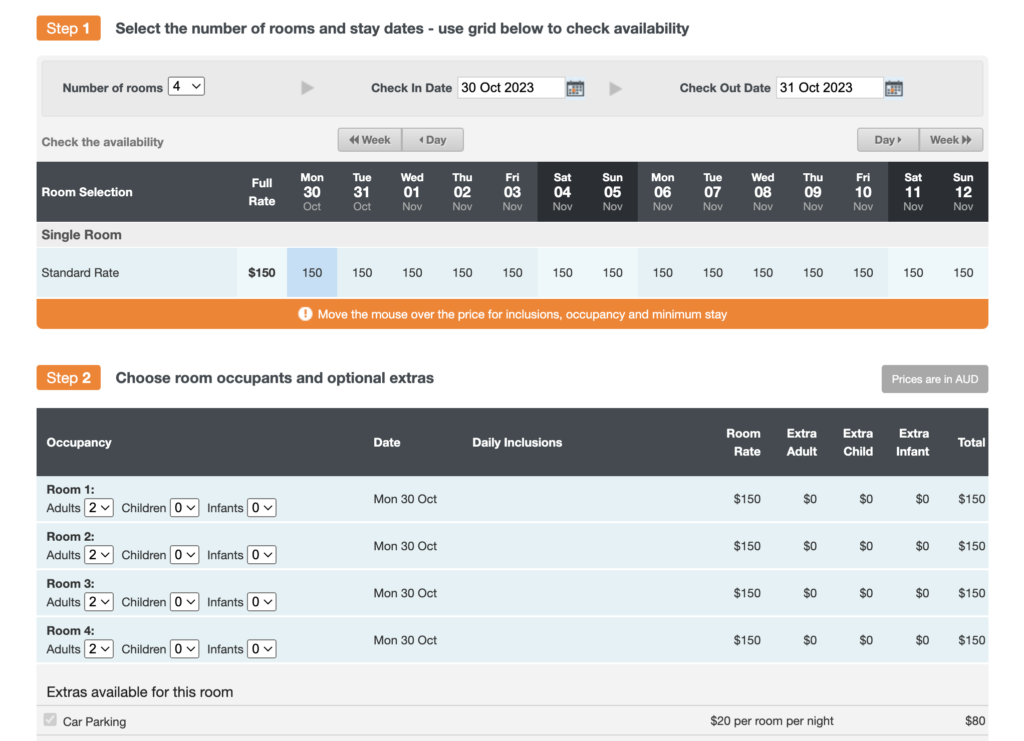Go back one week in availability
This screenshot has height=741, width=1024.
pyautogui.click(x=370, y=140)
